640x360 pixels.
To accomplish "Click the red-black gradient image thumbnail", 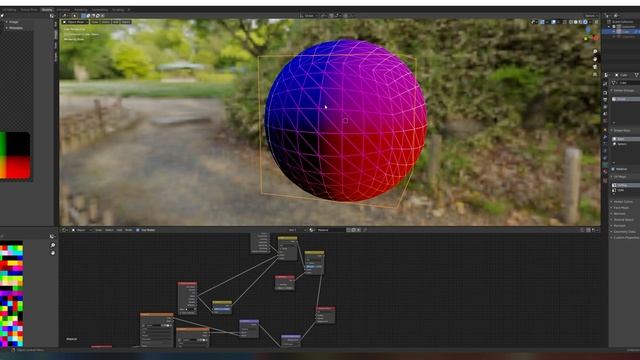I will pos(15,156).
